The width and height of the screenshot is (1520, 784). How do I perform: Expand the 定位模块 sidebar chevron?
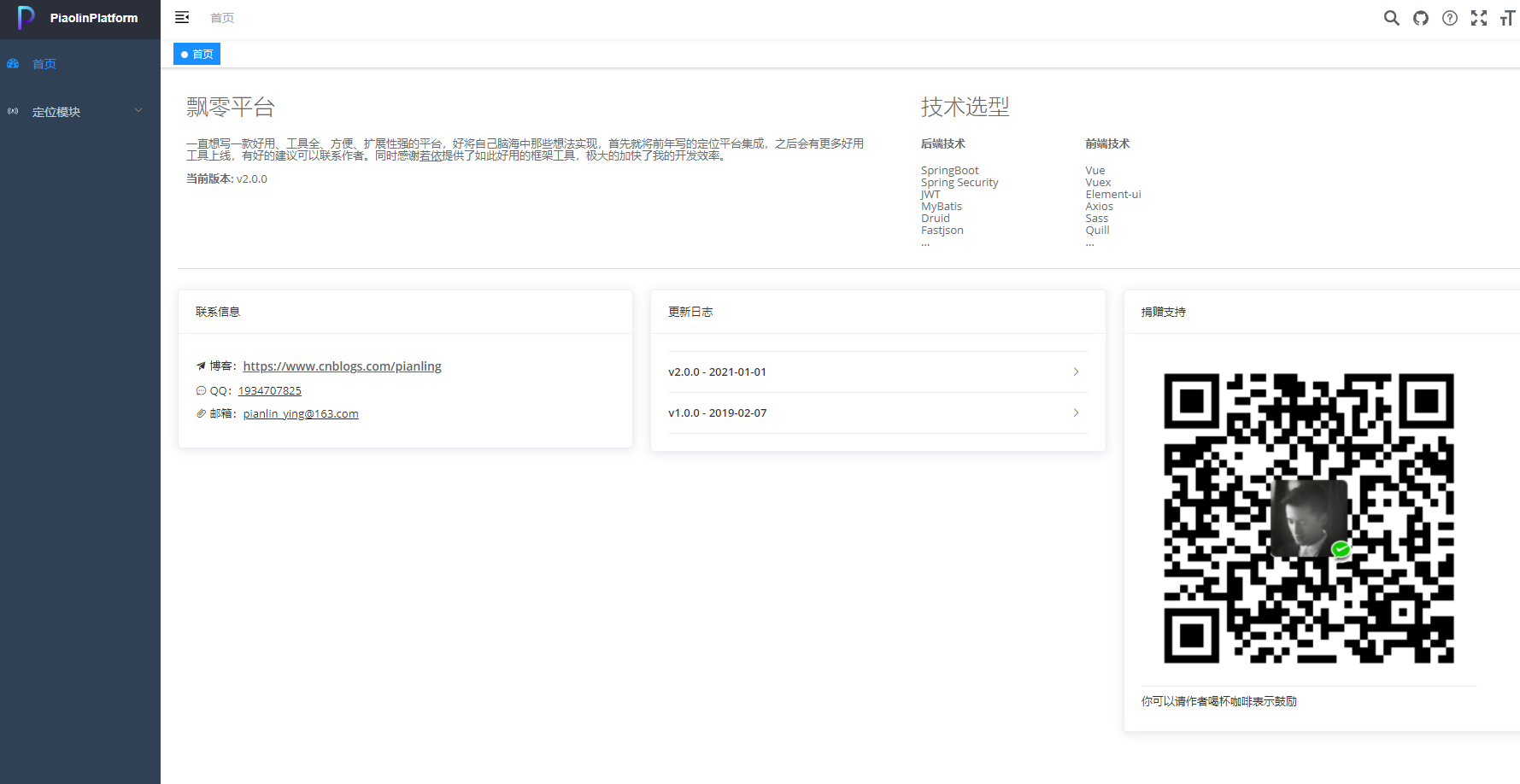point(138,110)
